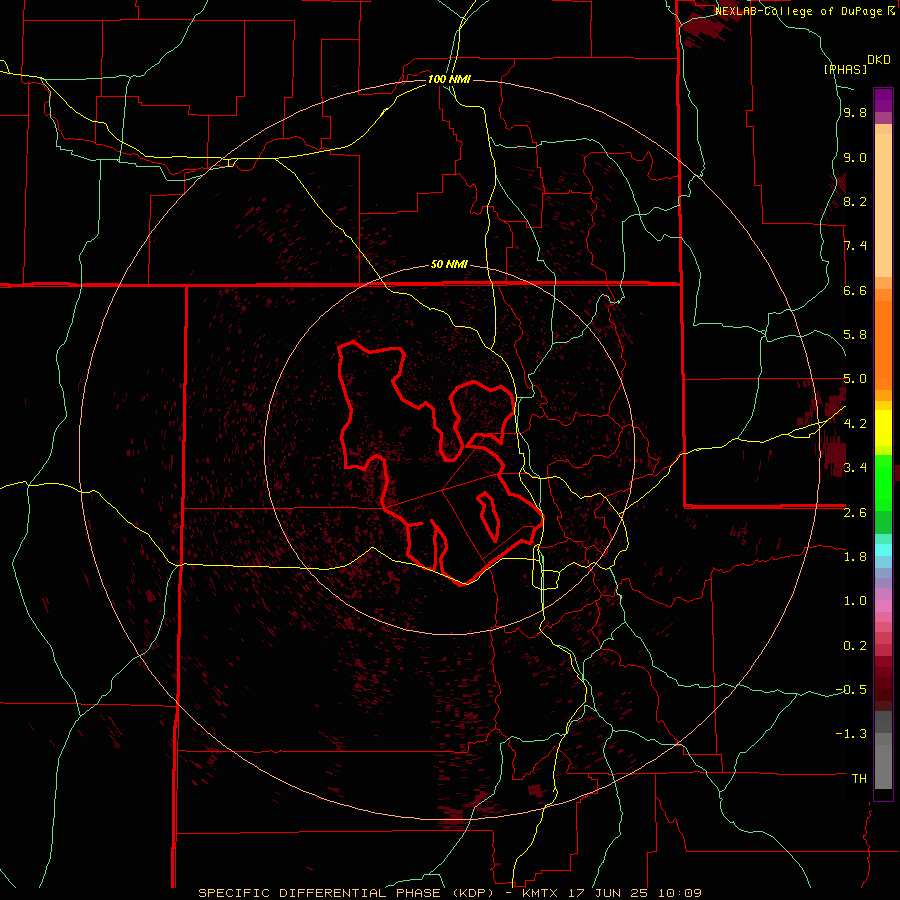
Task: Pick the cyan segment near 1.8
Action: [x=883, y=550]
